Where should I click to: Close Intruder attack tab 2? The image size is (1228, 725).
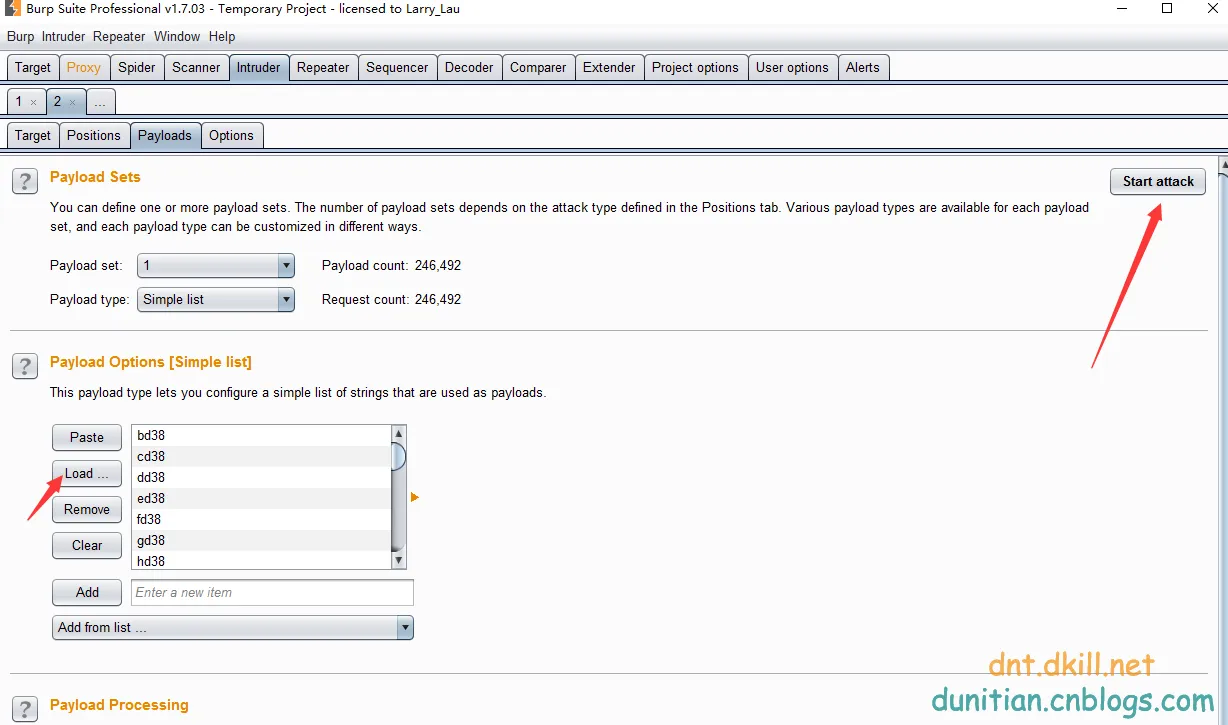click(x=72, y=102)
